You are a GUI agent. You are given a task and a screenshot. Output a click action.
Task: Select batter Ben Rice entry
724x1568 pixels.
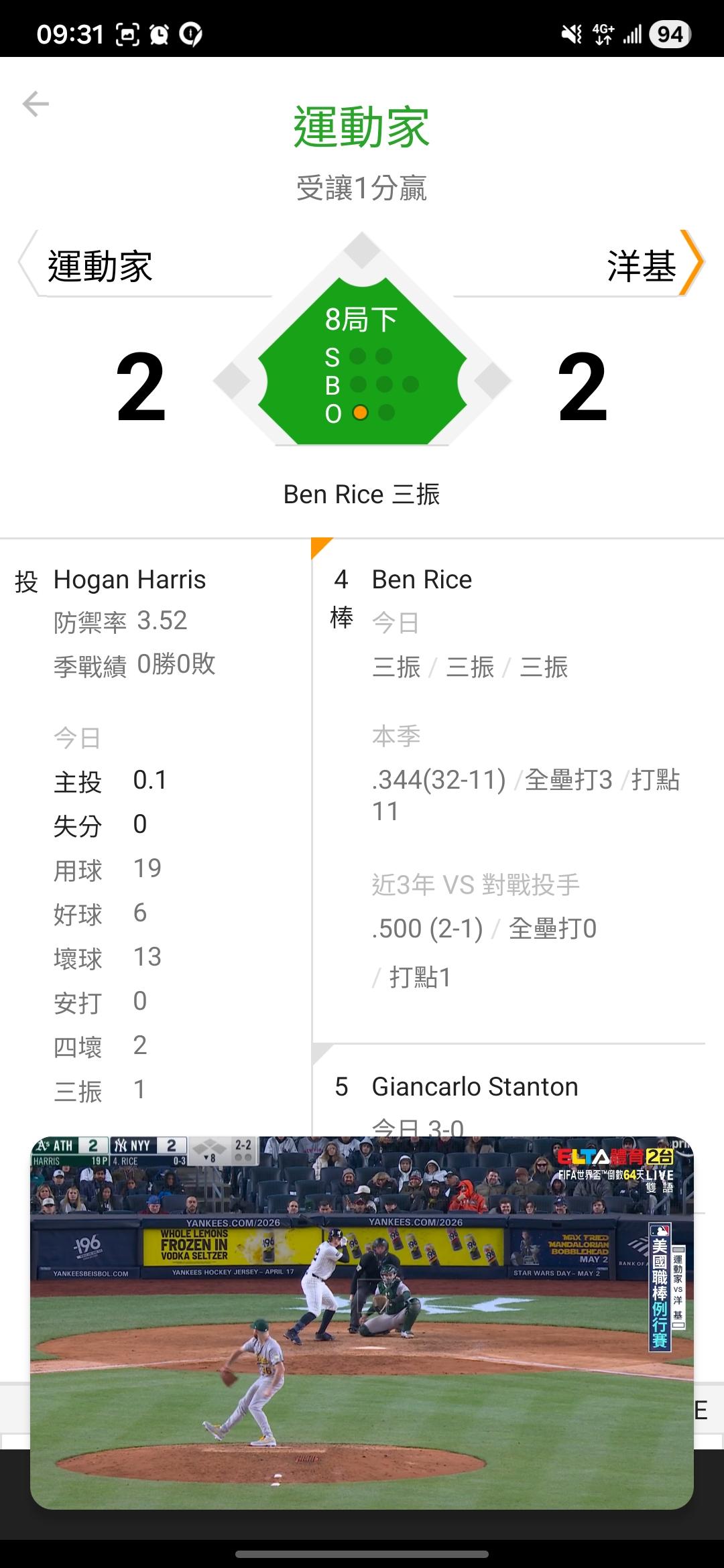point(422,580)
